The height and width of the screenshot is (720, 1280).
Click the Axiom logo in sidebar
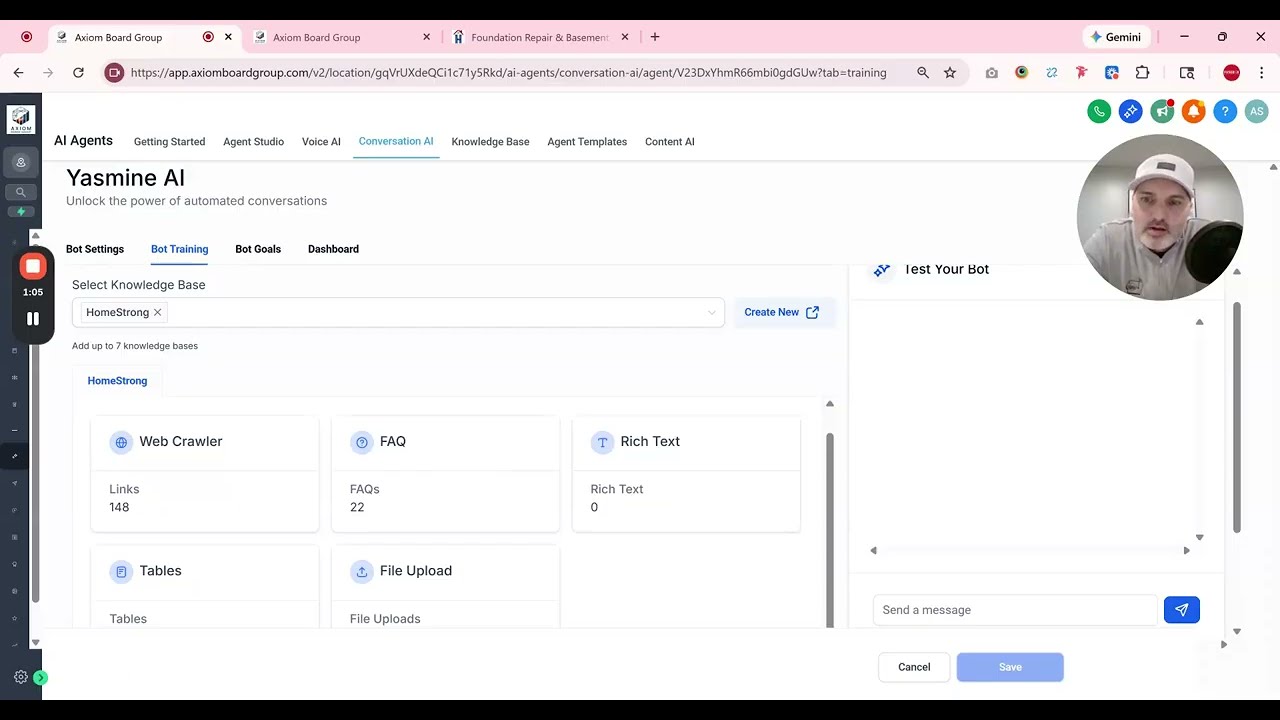[x=21, y=120]
